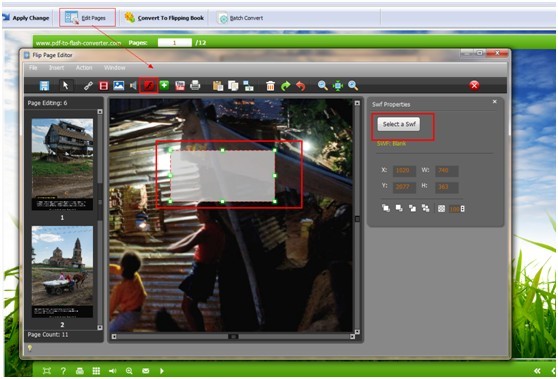Click the copy icon in editor toolbar

click(233, 86)
